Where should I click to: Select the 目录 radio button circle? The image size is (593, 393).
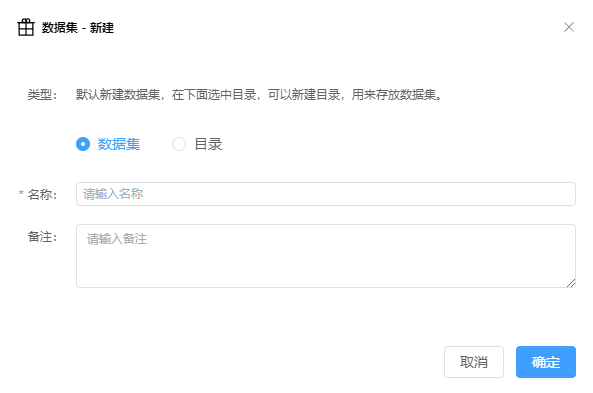point(179,144)
